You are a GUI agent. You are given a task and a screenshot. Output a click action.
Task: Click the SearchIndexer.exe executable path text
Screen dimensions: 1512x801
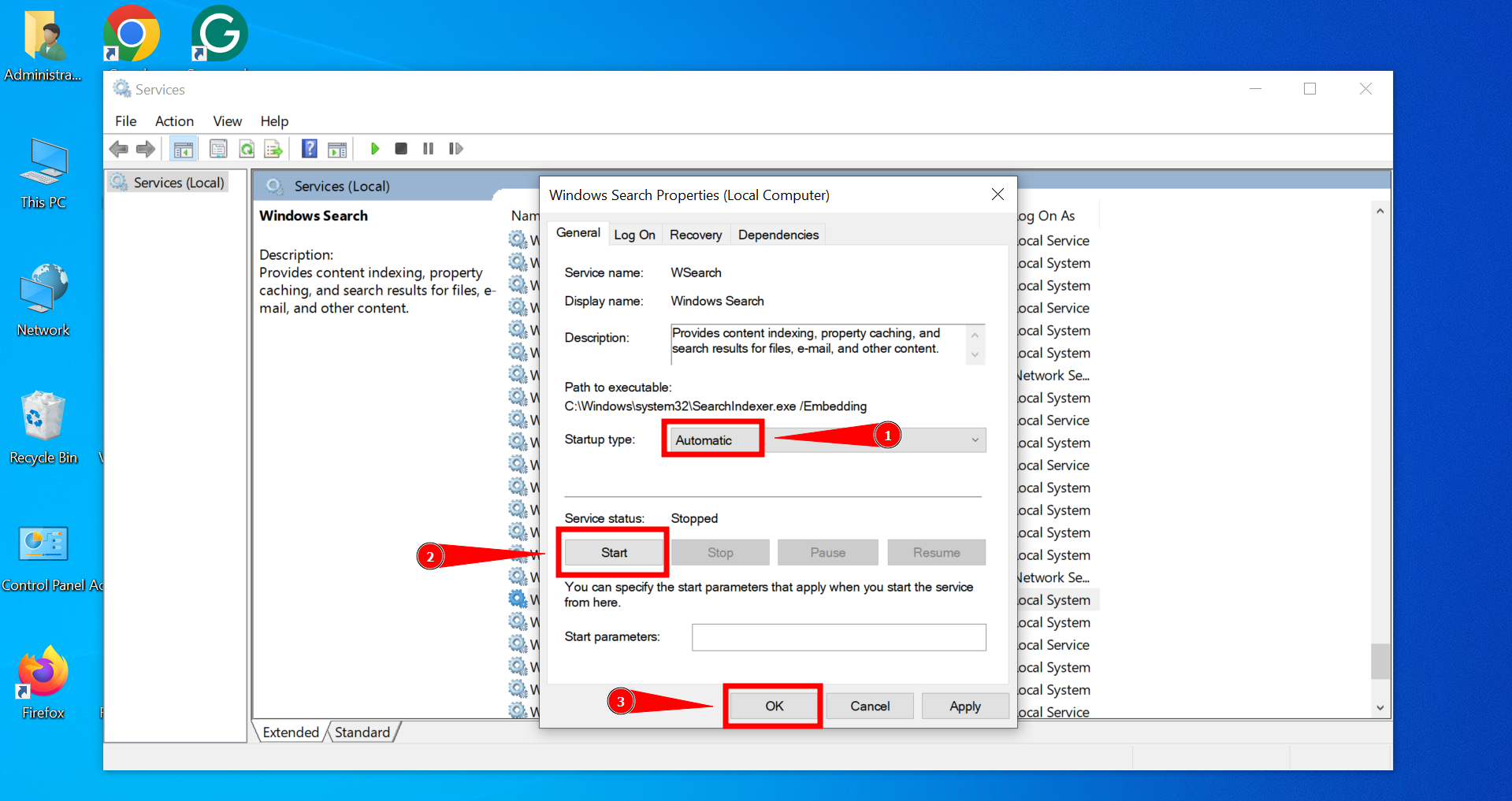click(x=715, y=406)
